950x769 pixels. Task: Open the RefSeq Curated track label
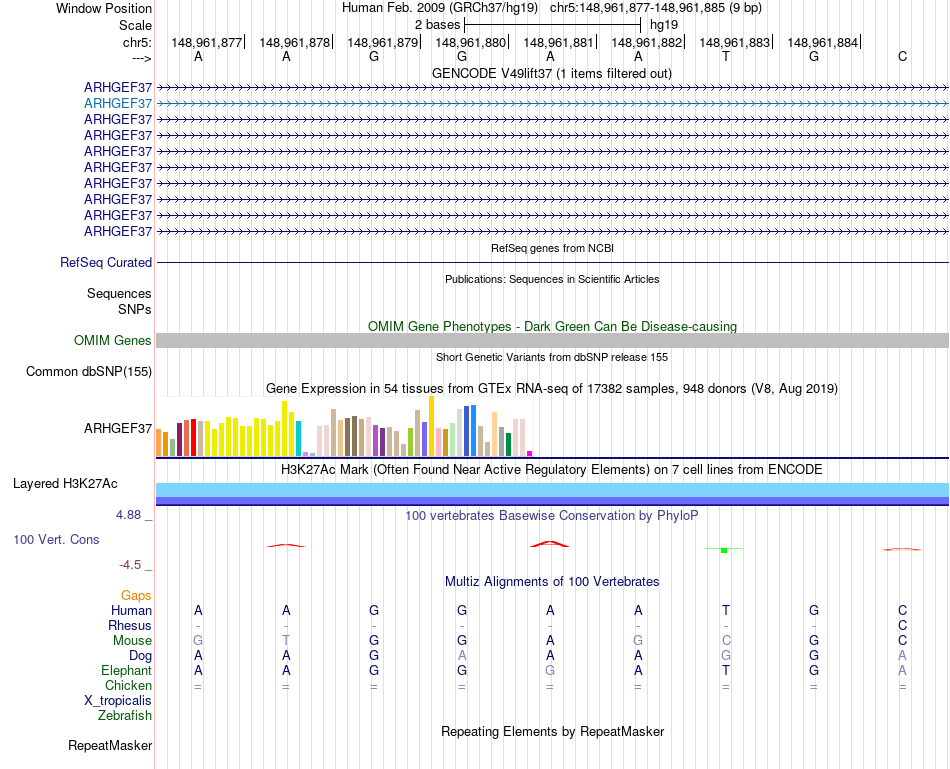pyautogui.click(x=105, y=262)
